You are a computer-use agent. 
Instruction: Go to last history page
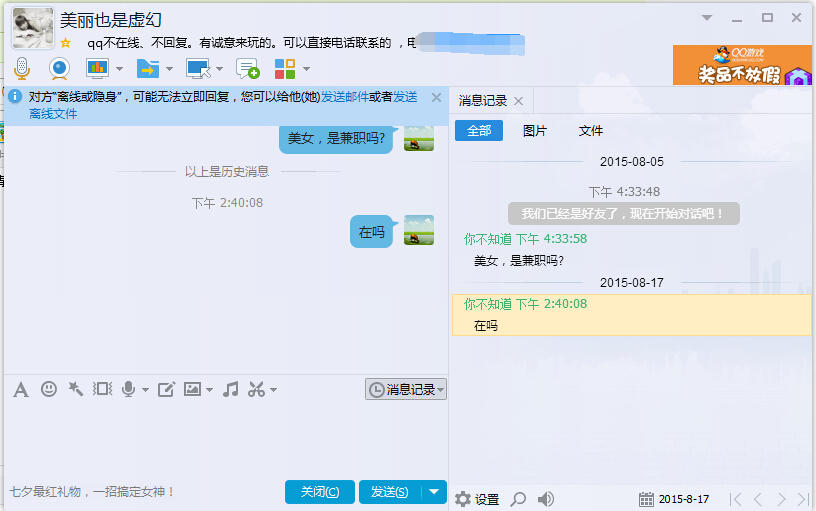tap(804, 499)
